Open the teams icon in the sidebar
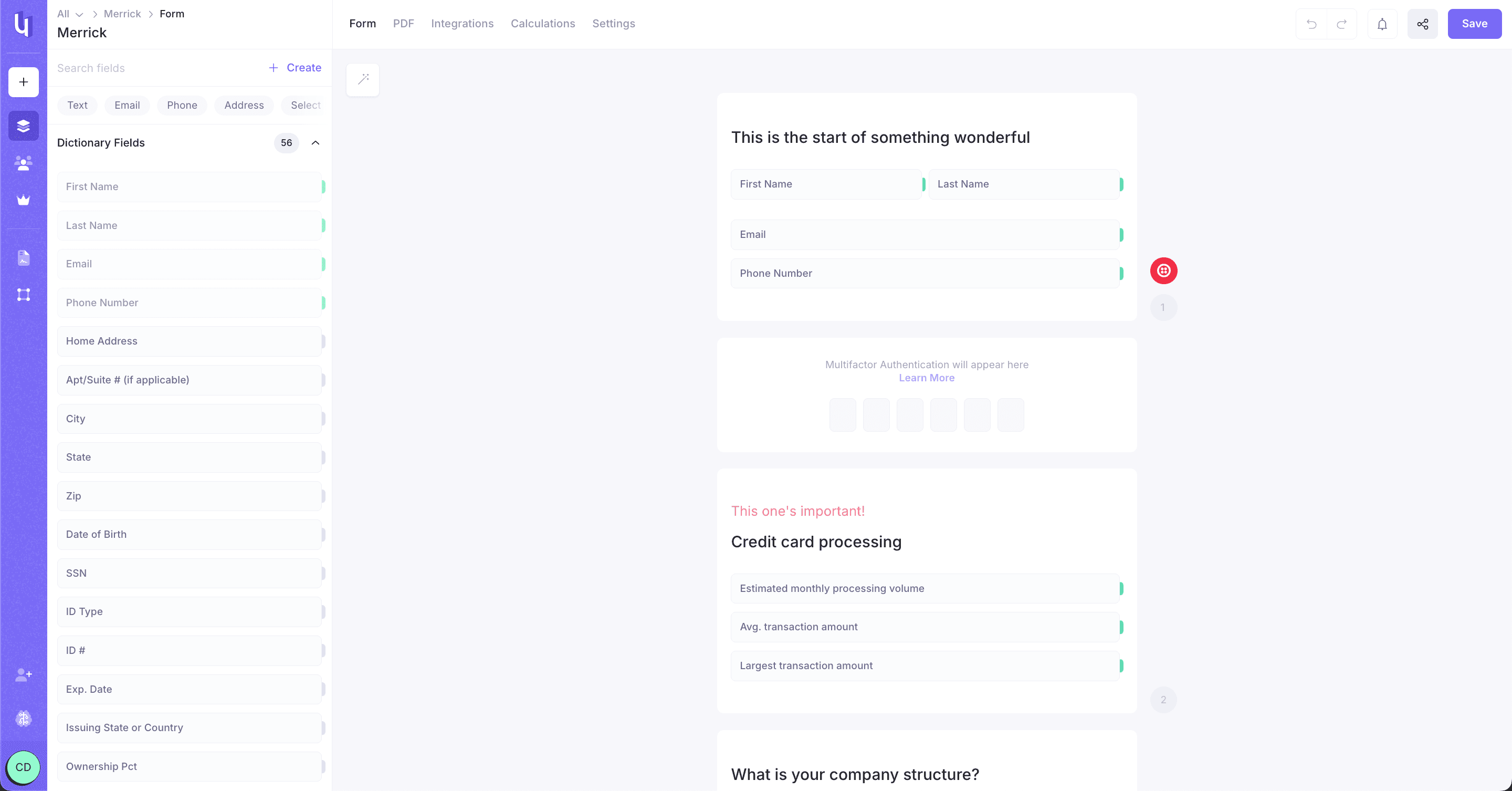 point(23,163)
